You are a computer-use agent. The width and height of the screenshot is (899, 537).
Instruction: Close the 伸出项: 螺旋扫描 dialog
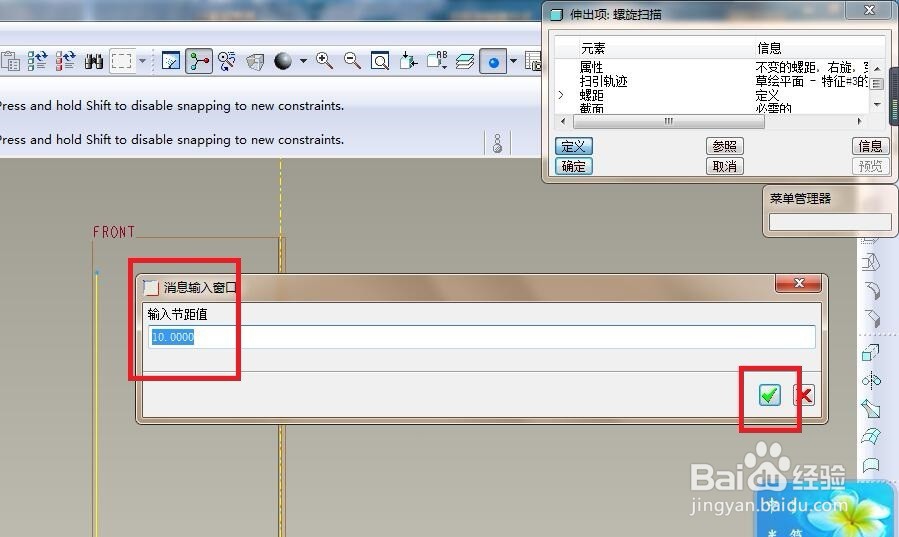click(869, 10)
